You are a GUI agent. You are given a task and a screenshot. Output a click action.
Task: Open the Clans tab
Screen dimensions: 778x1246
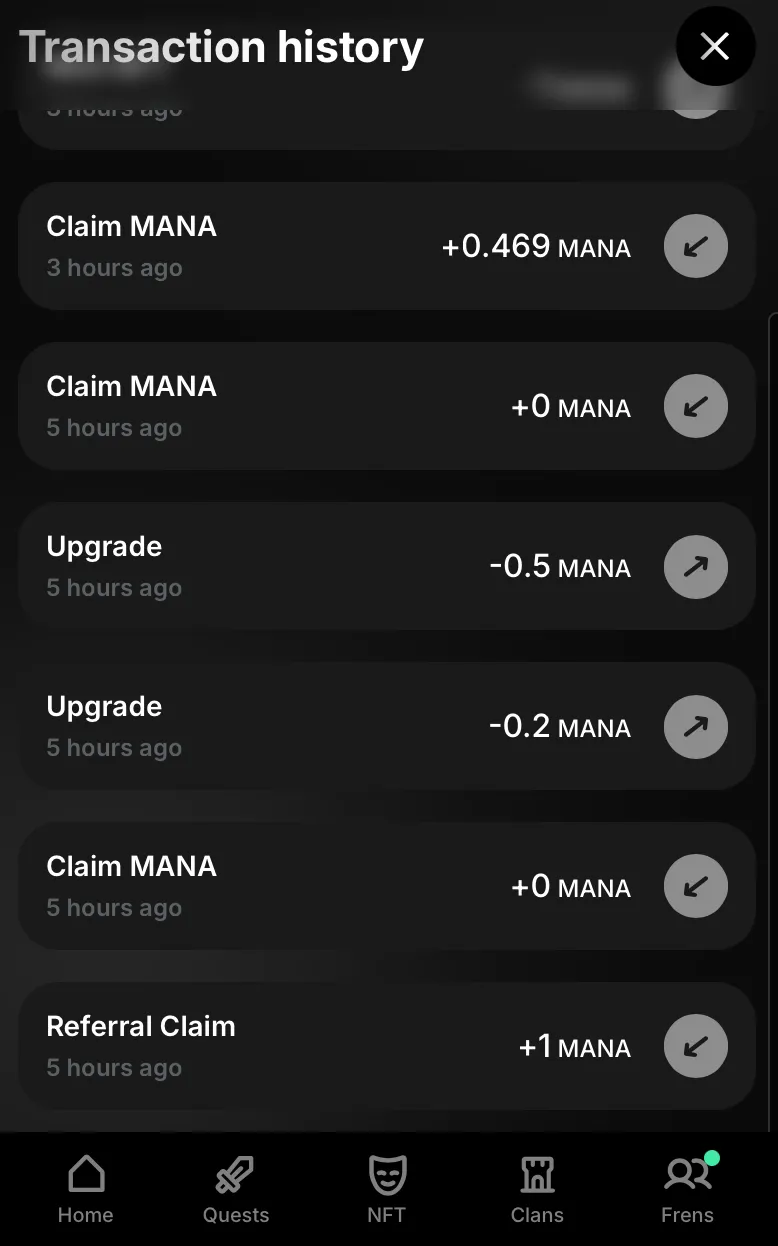537,1189
